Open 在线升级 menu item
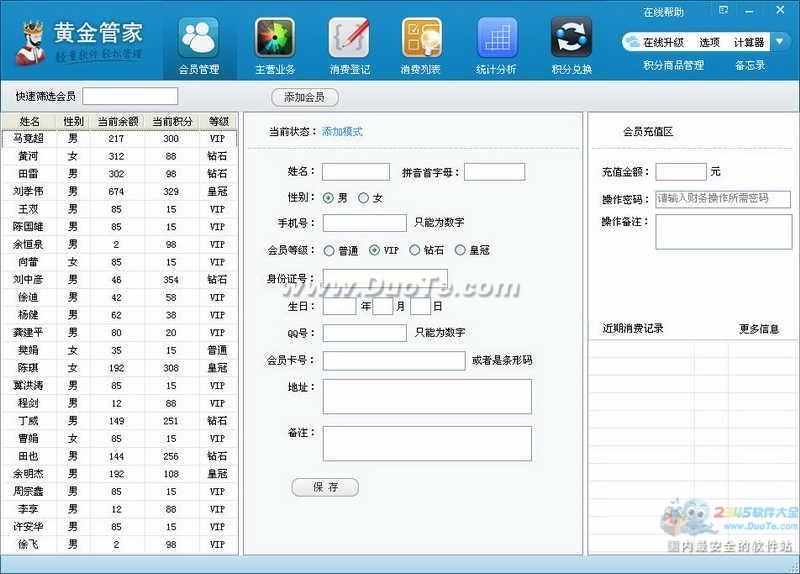This screenshot has height=574, width=800. (x=663, y=42)
